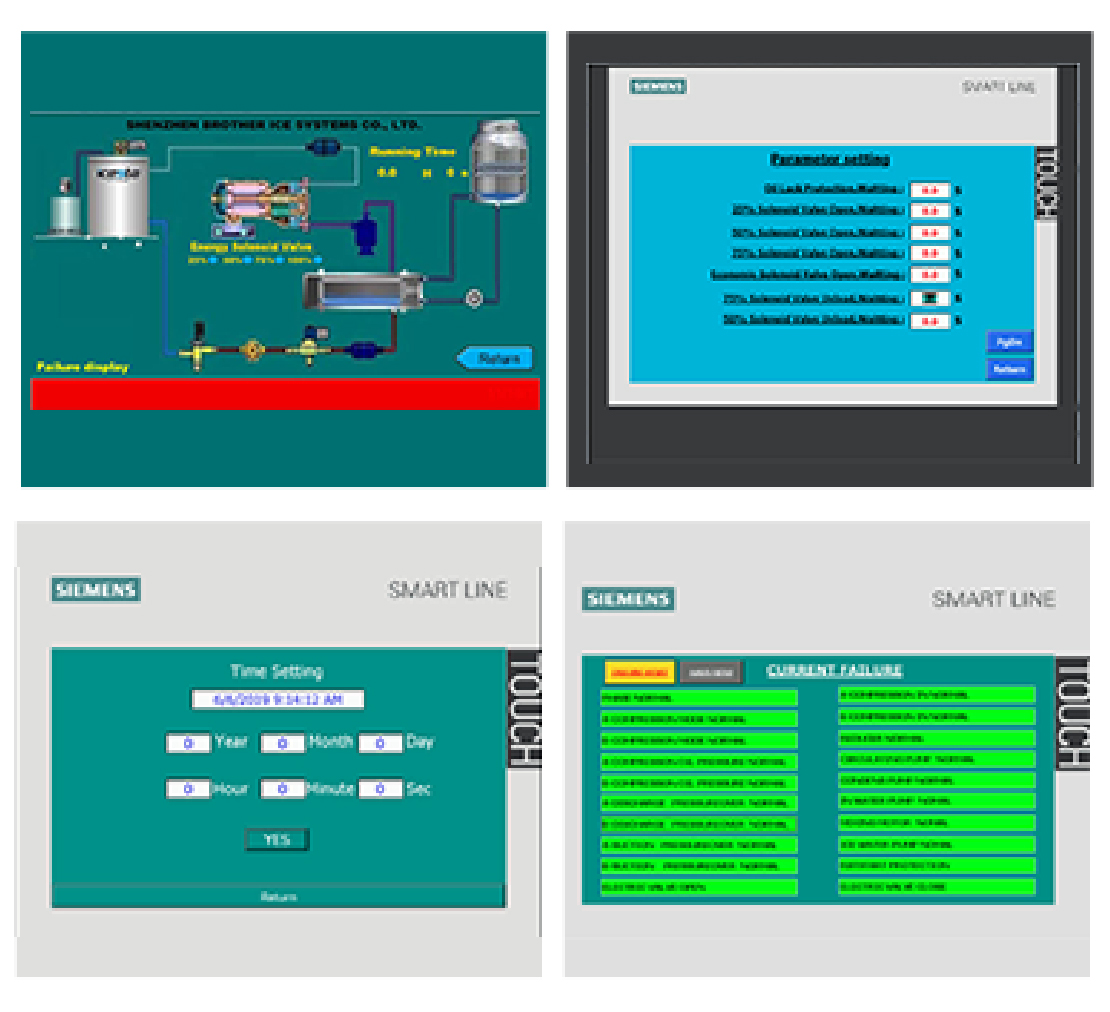The image size is (1110, 1012).
Task: Click the Year input field
Action: pyautogui.click(x=188, y=743)
